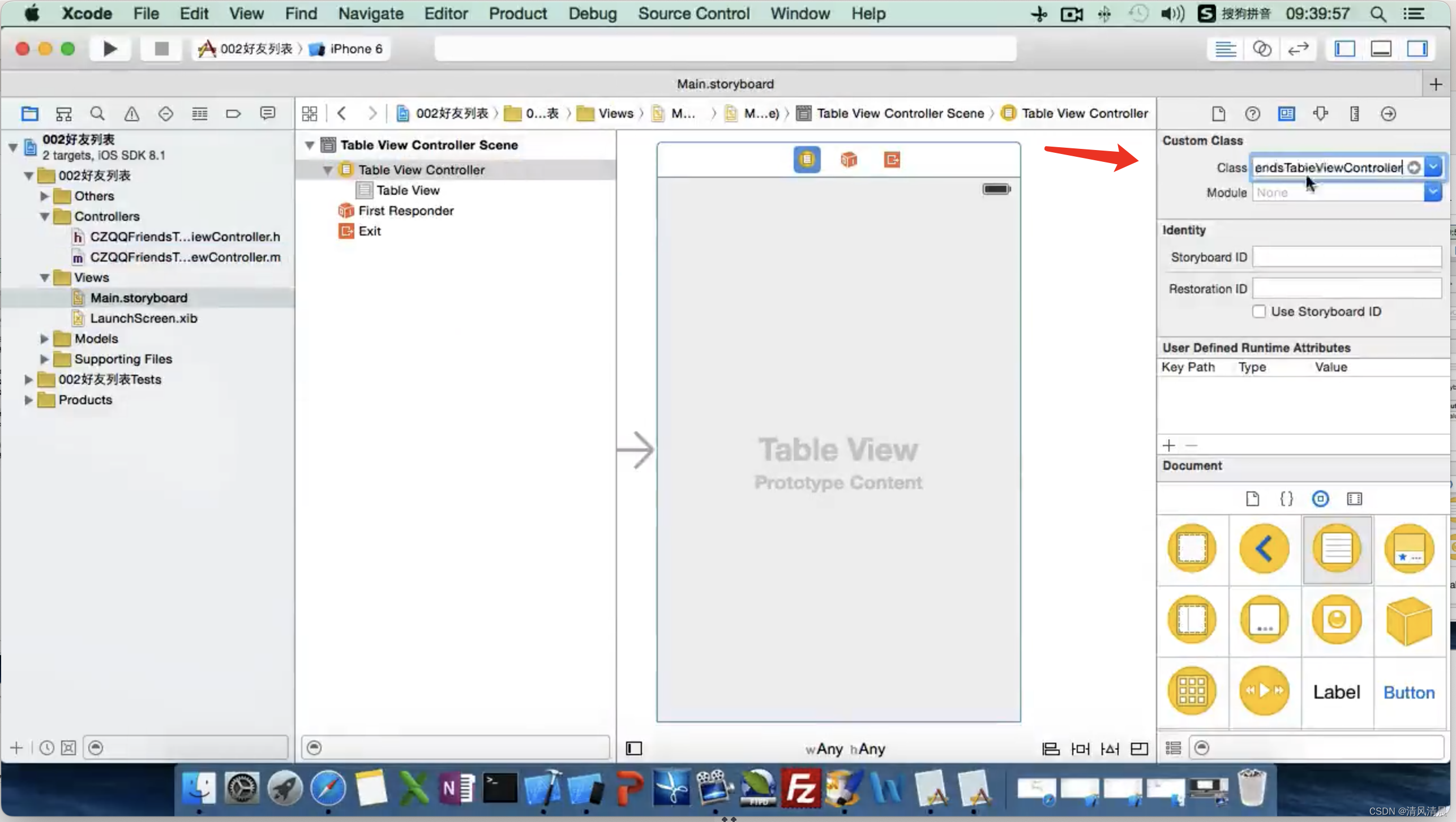Select the Attributes Inspector icon

1320,113
